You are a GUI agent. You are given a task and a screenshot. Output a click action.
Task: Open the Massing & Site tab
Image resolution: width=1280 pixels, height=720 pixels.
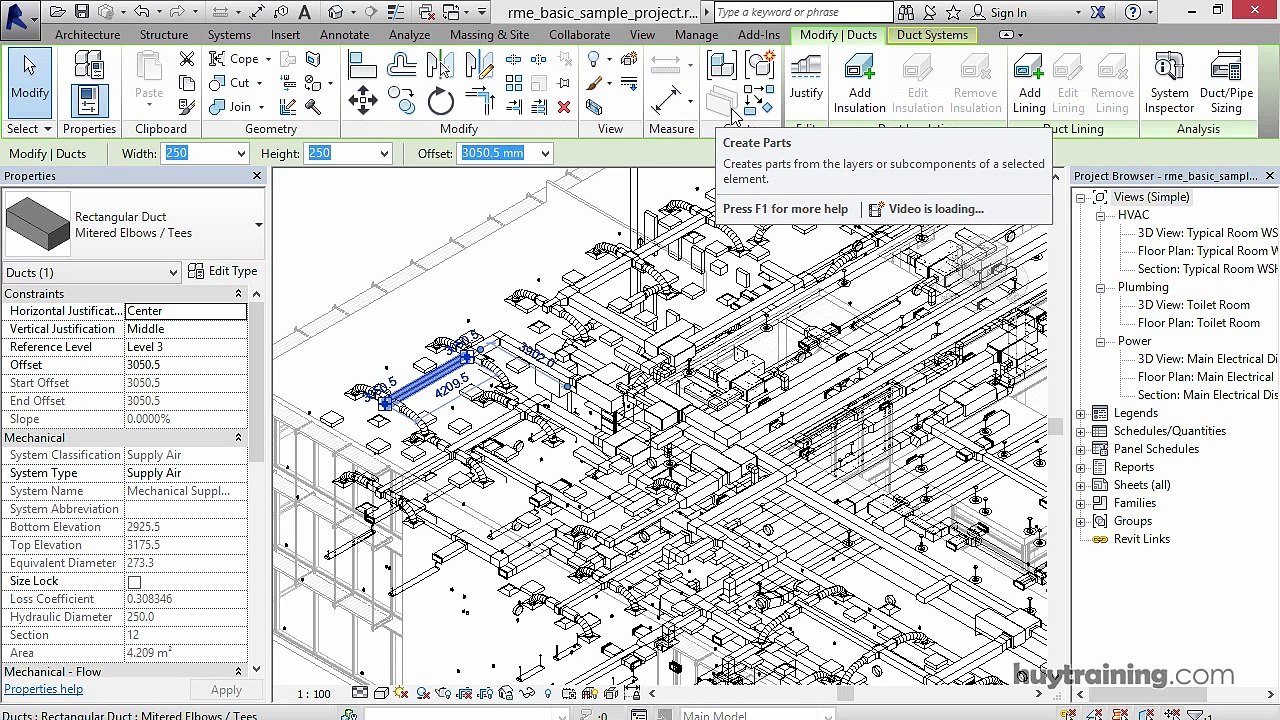point(489,35)
